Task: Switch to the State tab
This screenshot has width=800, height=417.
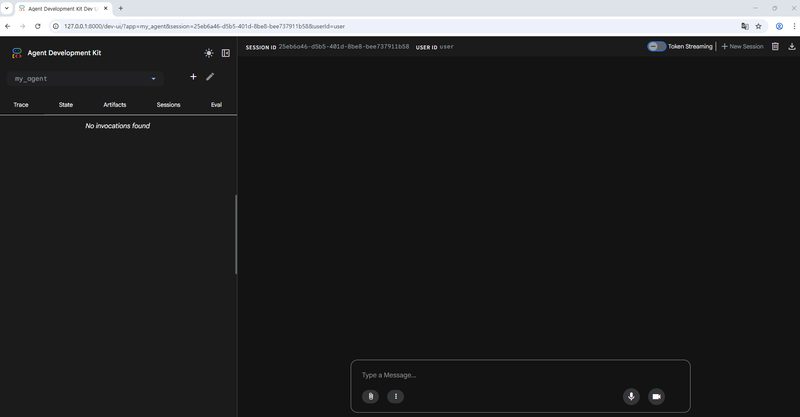Action: click(x=66, y=105)
